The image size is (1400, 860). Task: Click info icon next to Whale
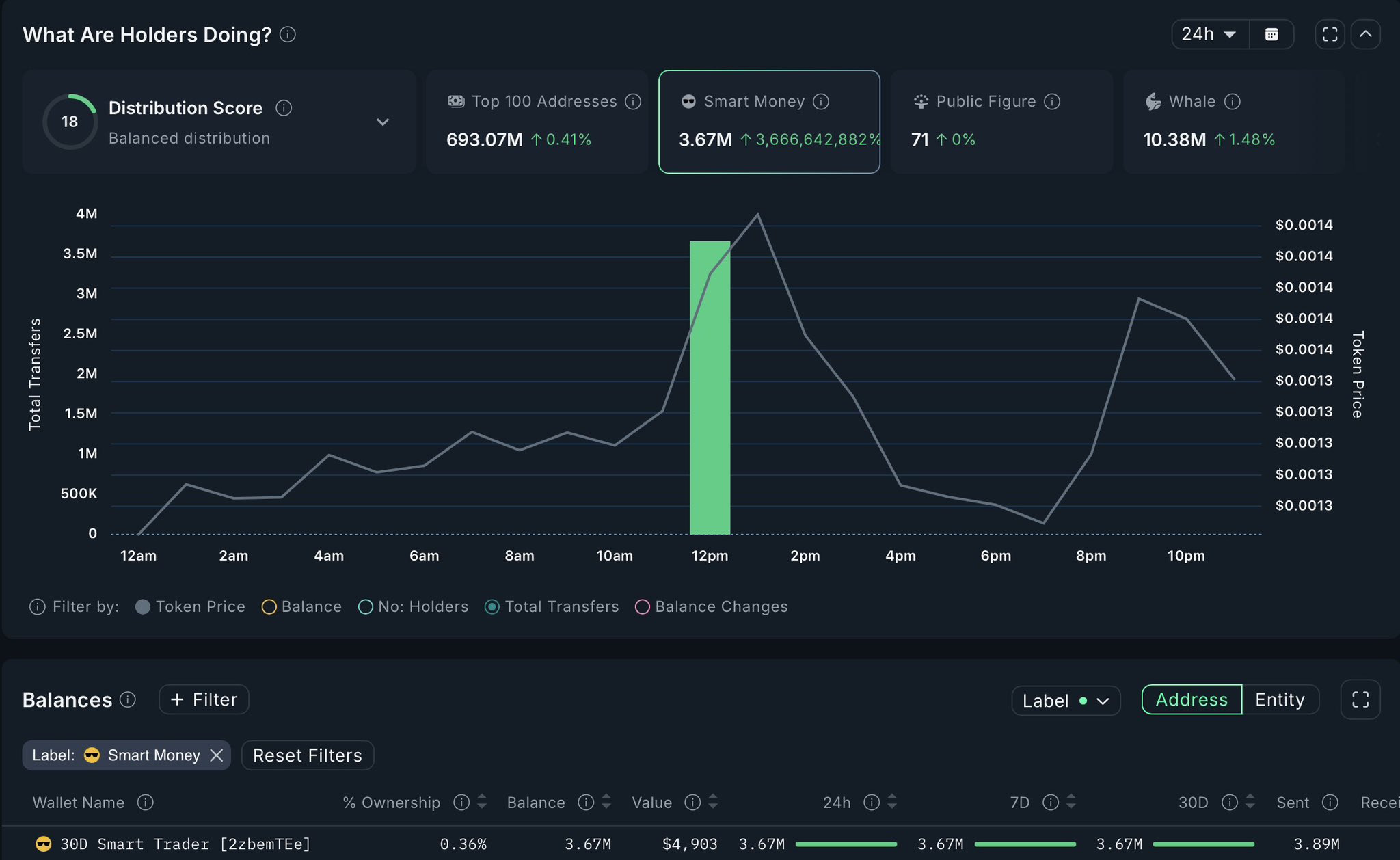point(1232,102)
